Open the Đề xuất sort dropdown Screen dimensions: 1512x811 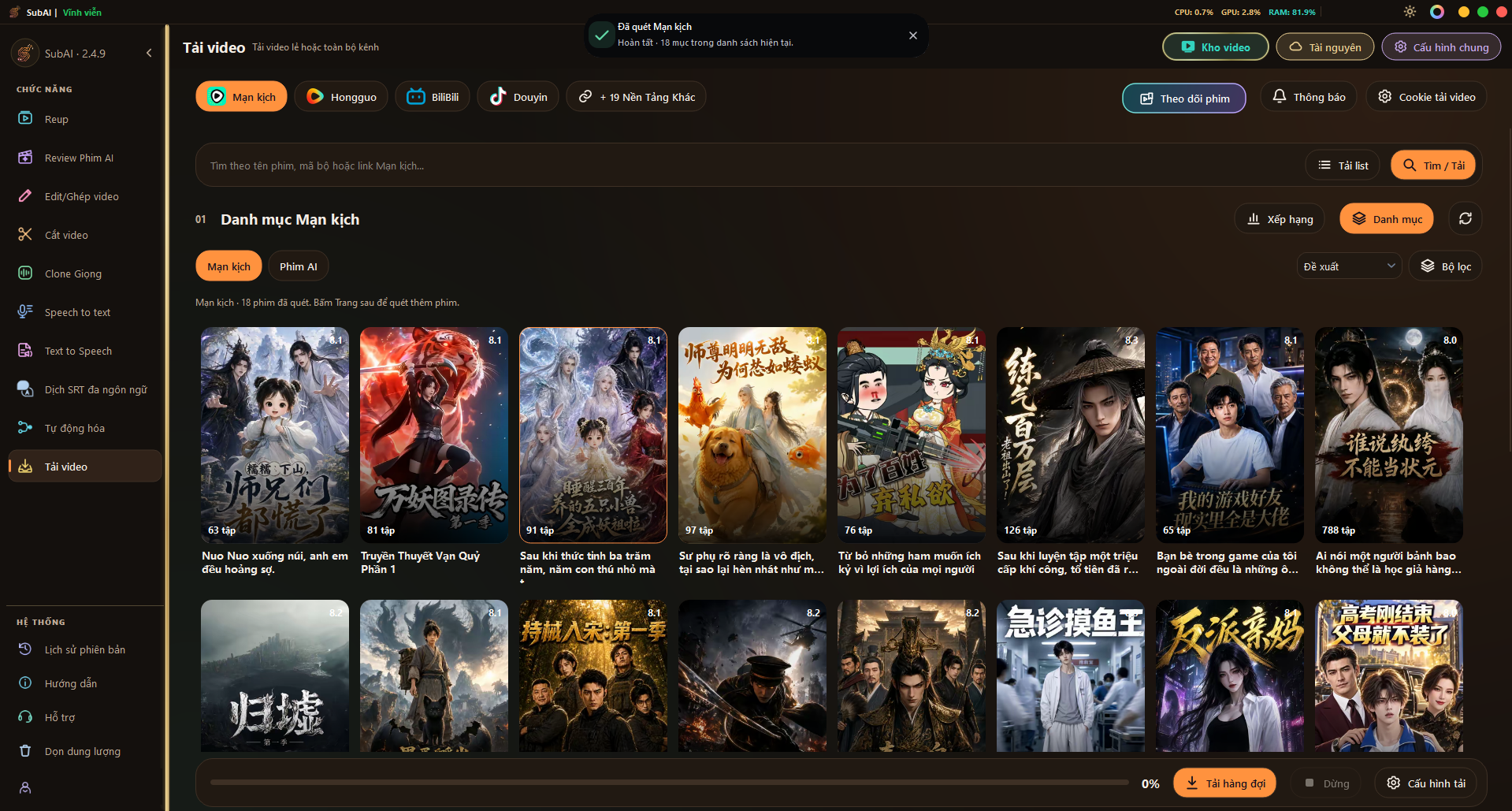click(x=1349, y=266)
